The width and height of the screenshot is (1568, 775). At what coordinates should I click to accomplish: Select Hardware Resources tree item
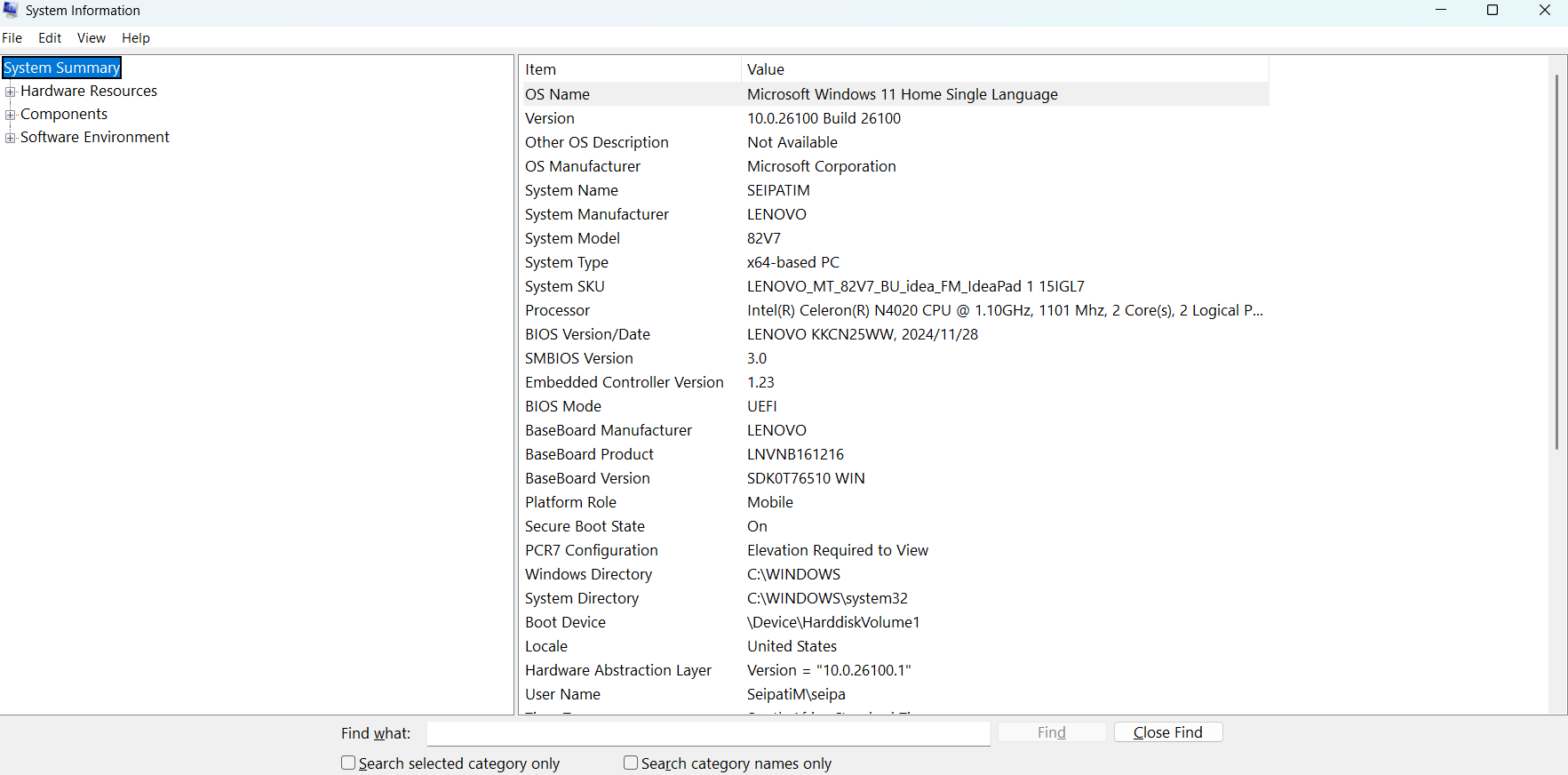89,91
